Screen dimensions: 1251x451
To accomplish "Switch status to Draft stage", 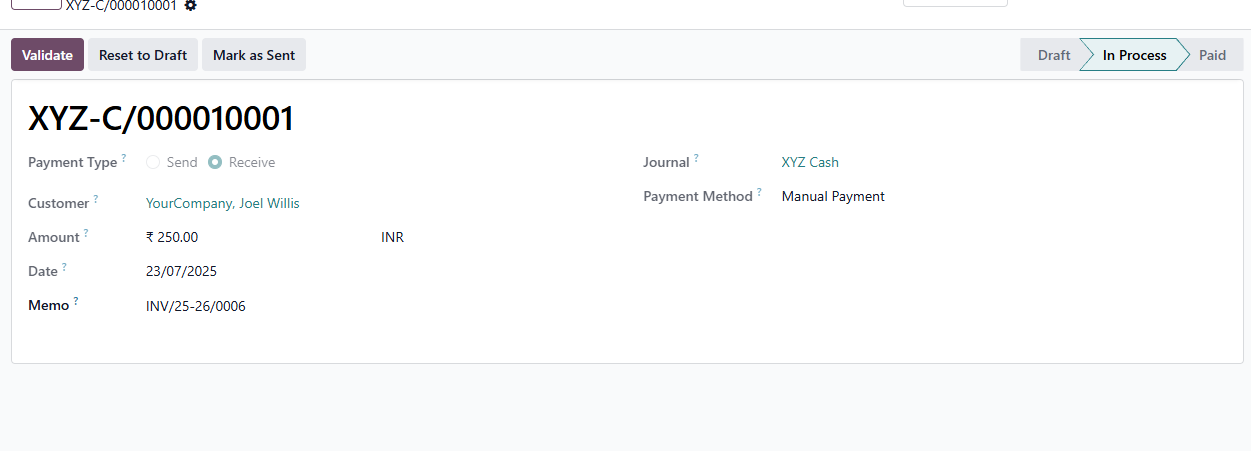I will (x=1051, y=55).
